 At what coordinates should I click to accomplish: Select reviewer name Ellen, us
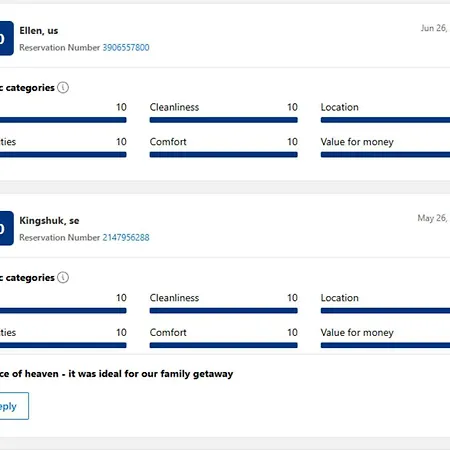[x=39, y=31]
